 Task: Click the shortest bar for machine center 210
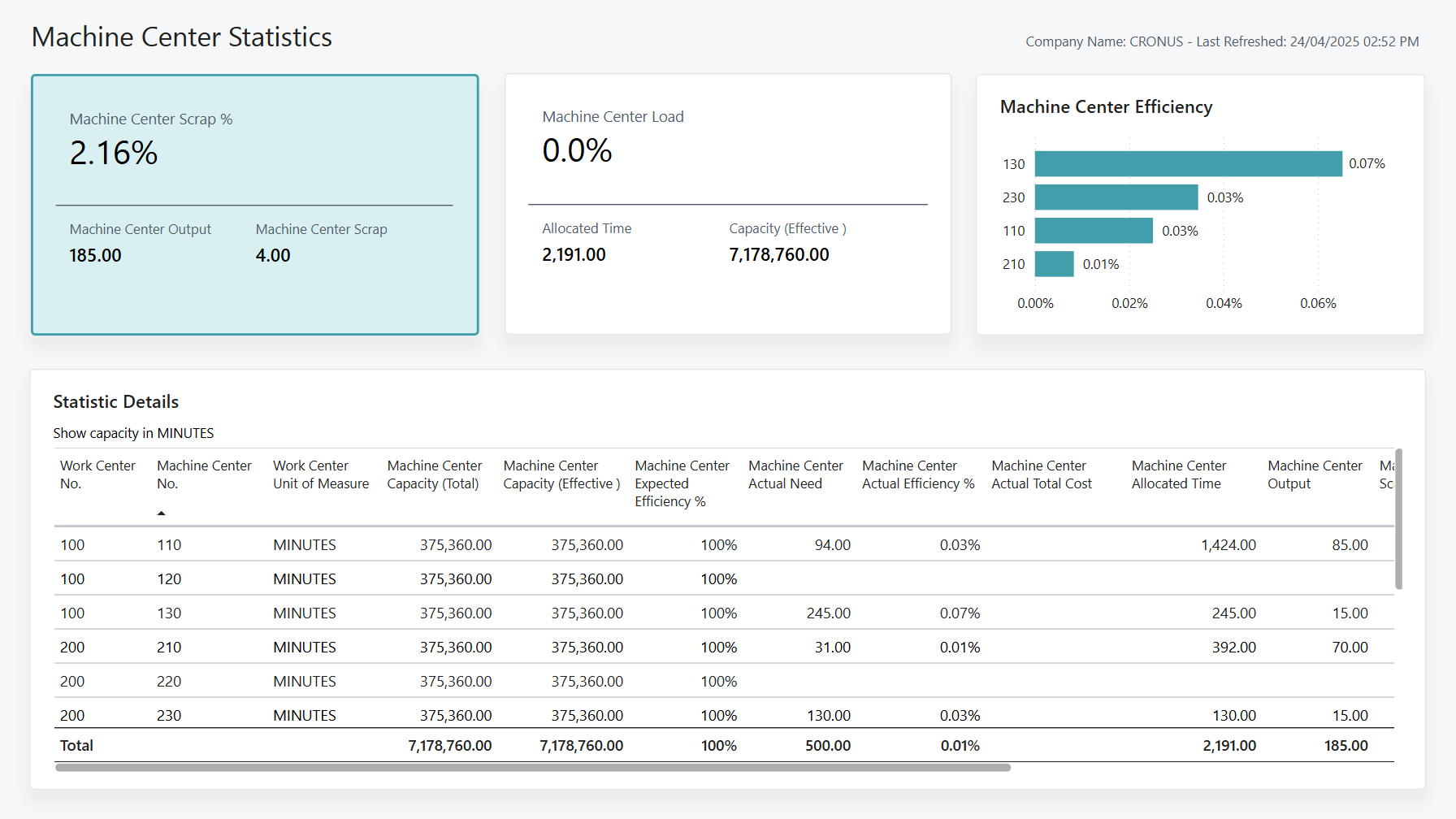coord(1054,263)
